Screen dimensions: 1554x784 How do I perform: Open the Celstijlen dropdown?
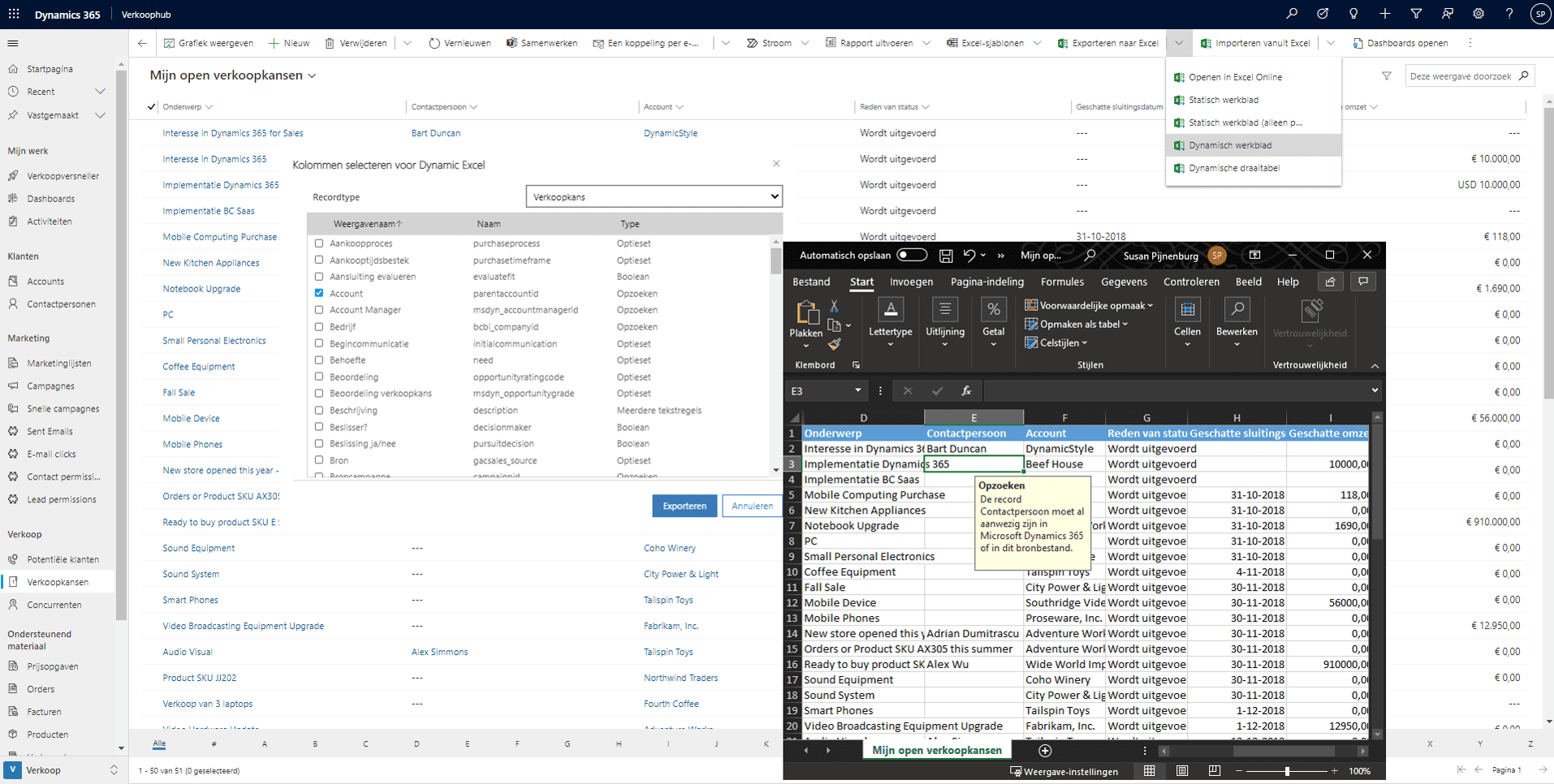point(1056,343)
